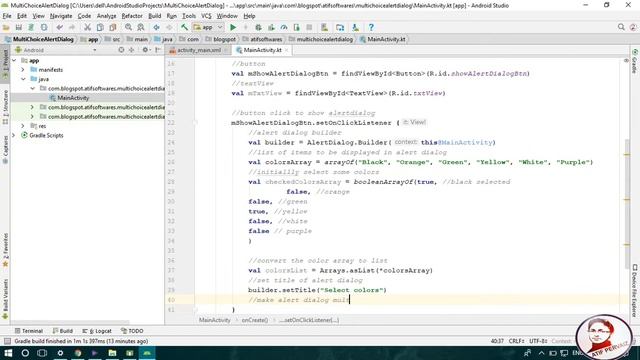Click the Run with Coverage icon

click(271, 27)
